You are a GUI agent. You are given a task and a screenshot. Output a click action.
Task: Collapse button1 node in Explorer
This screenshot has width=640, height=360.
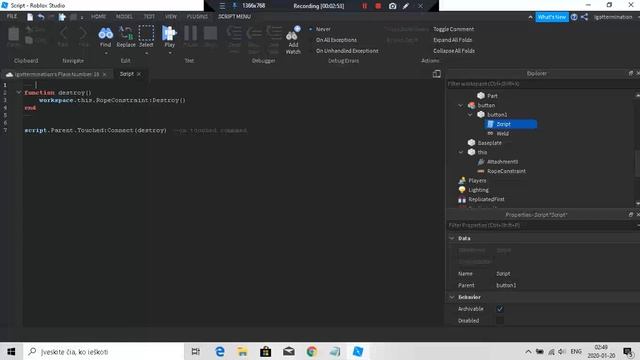(470, 115)
